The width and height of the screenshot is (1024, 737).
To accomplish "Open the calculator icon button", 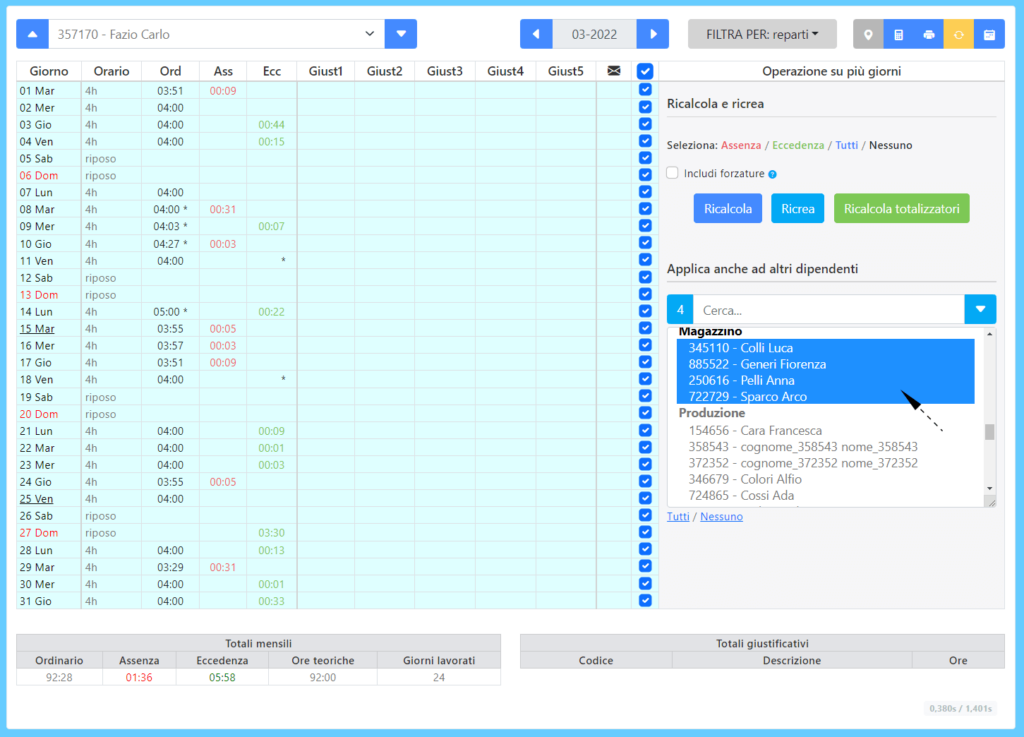I will [899, 35].
